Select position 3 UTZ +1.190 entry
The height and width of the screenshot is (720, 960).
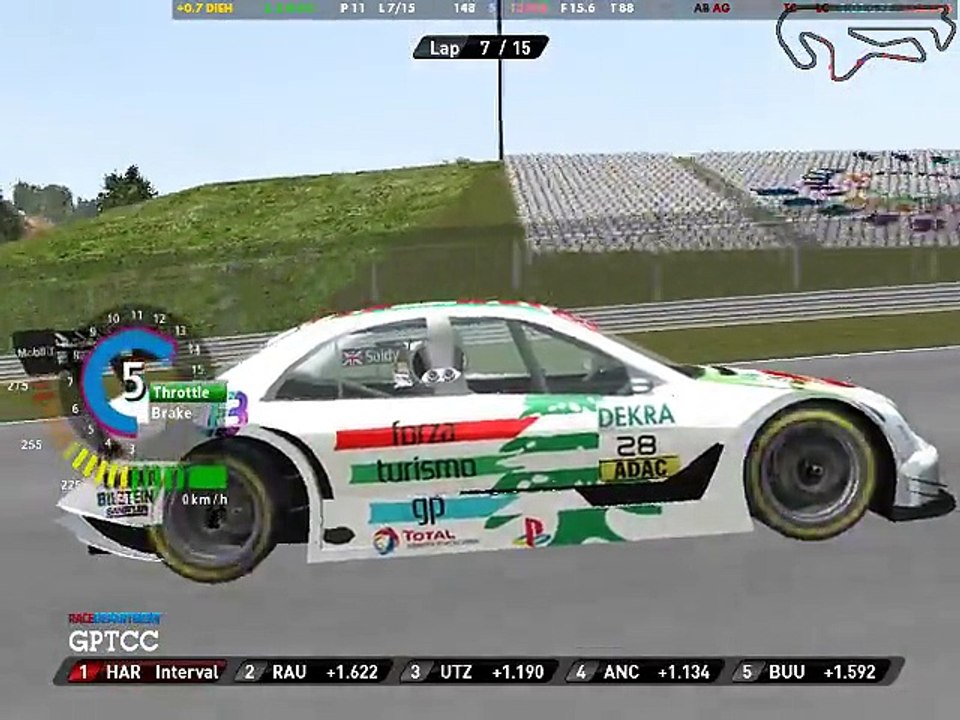[x=480, y=672]
